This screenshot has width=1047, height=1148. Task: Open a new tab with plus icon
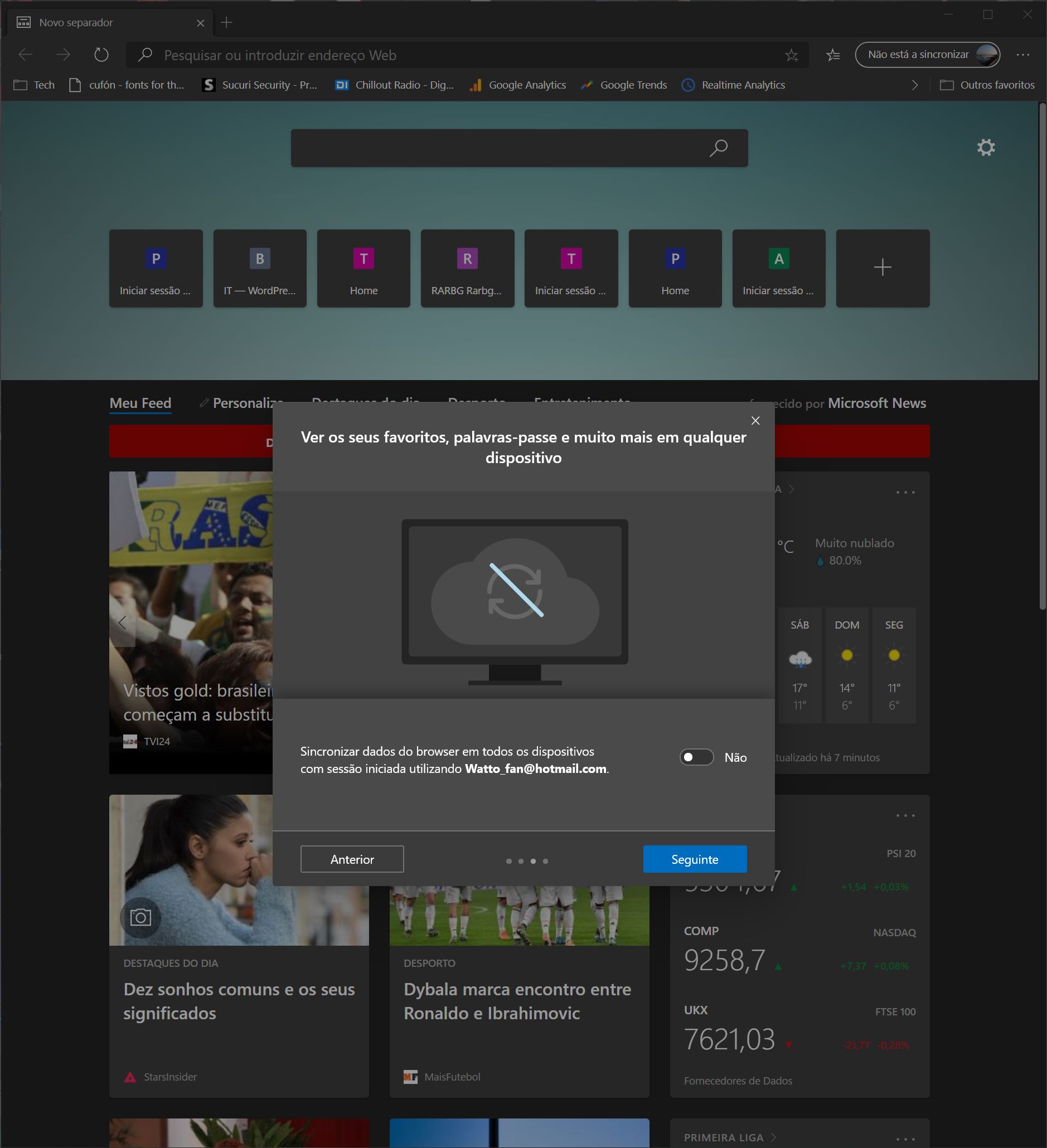click(x=226, y=22)
